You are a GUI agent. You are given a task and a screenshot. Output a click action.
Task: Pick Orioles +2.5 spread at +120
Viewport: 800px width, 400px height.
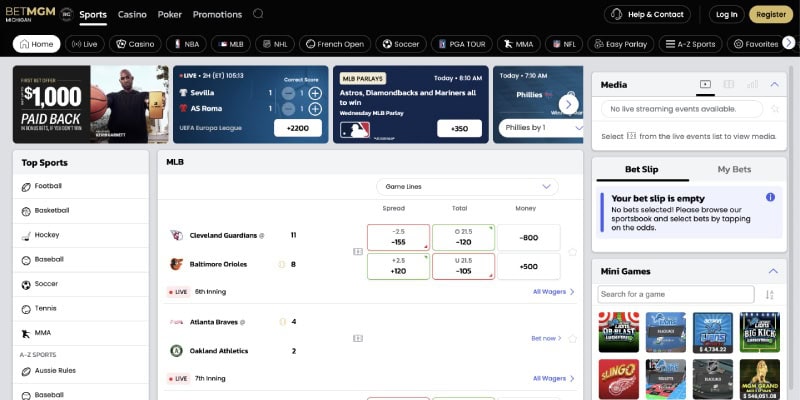coord(398,266)
